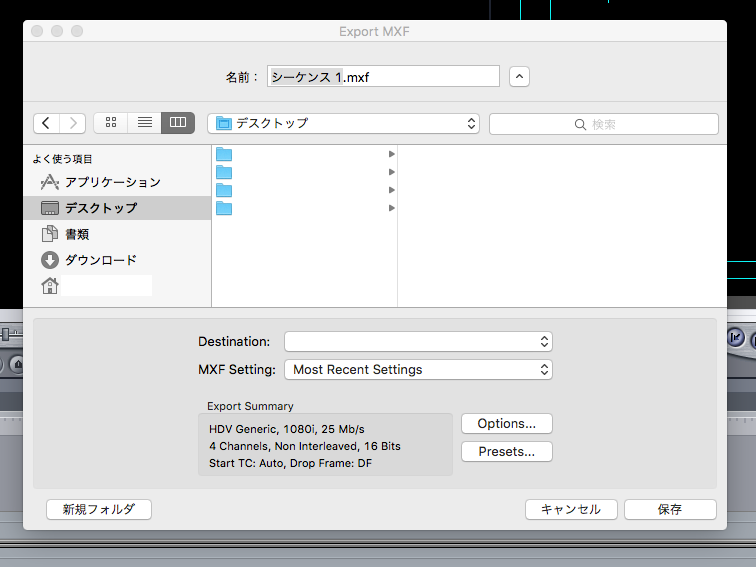756x567 pixels.
Task: Click the 名前 filename text field
Action: click(382, 77)
